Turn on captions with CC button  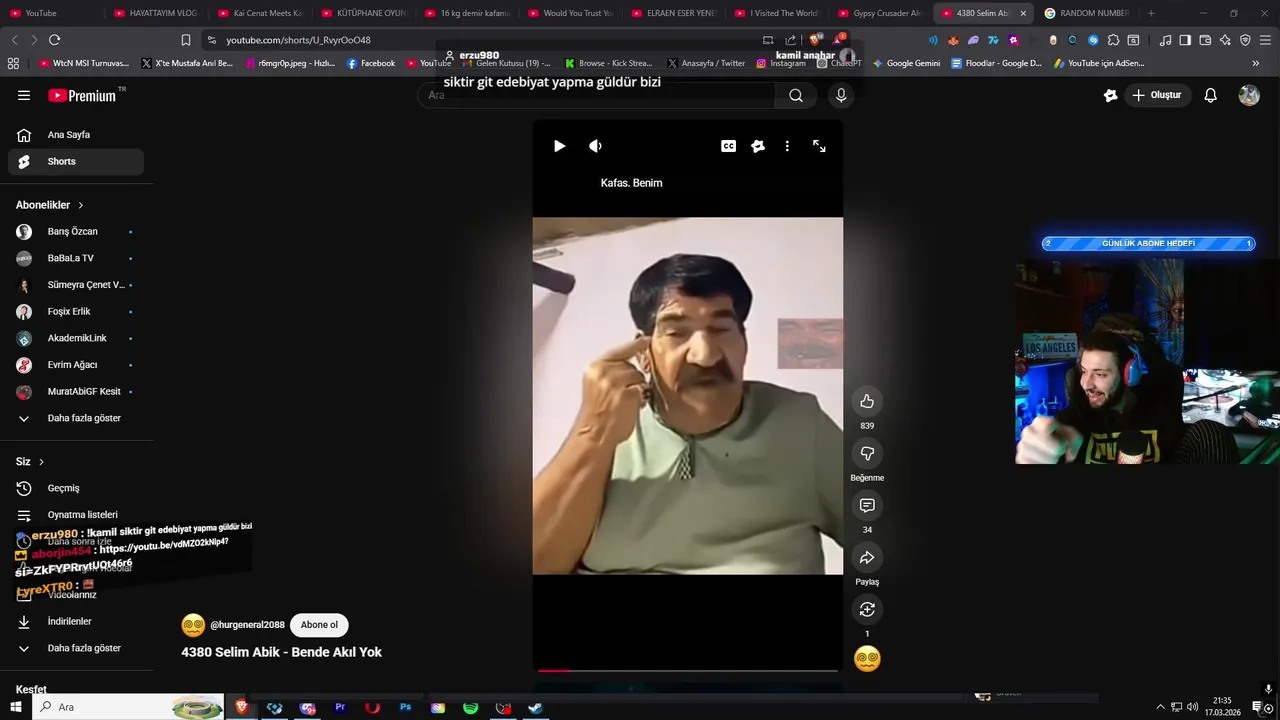[x=729, y=146]
